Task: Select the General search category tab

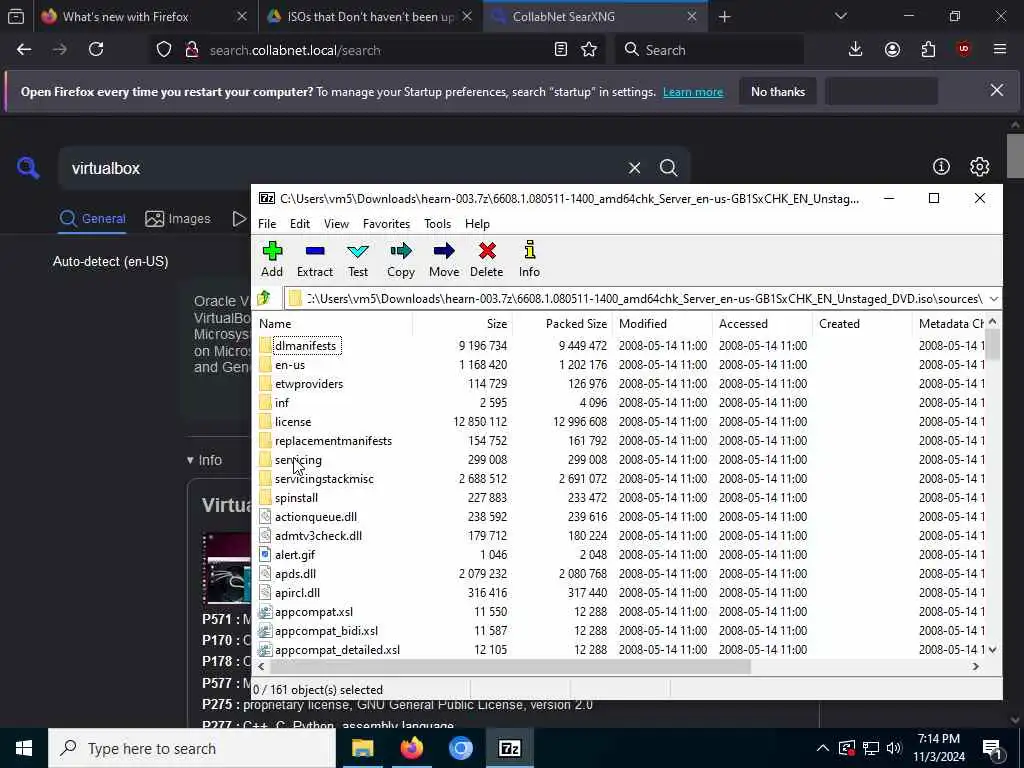Action: (92, 219)
